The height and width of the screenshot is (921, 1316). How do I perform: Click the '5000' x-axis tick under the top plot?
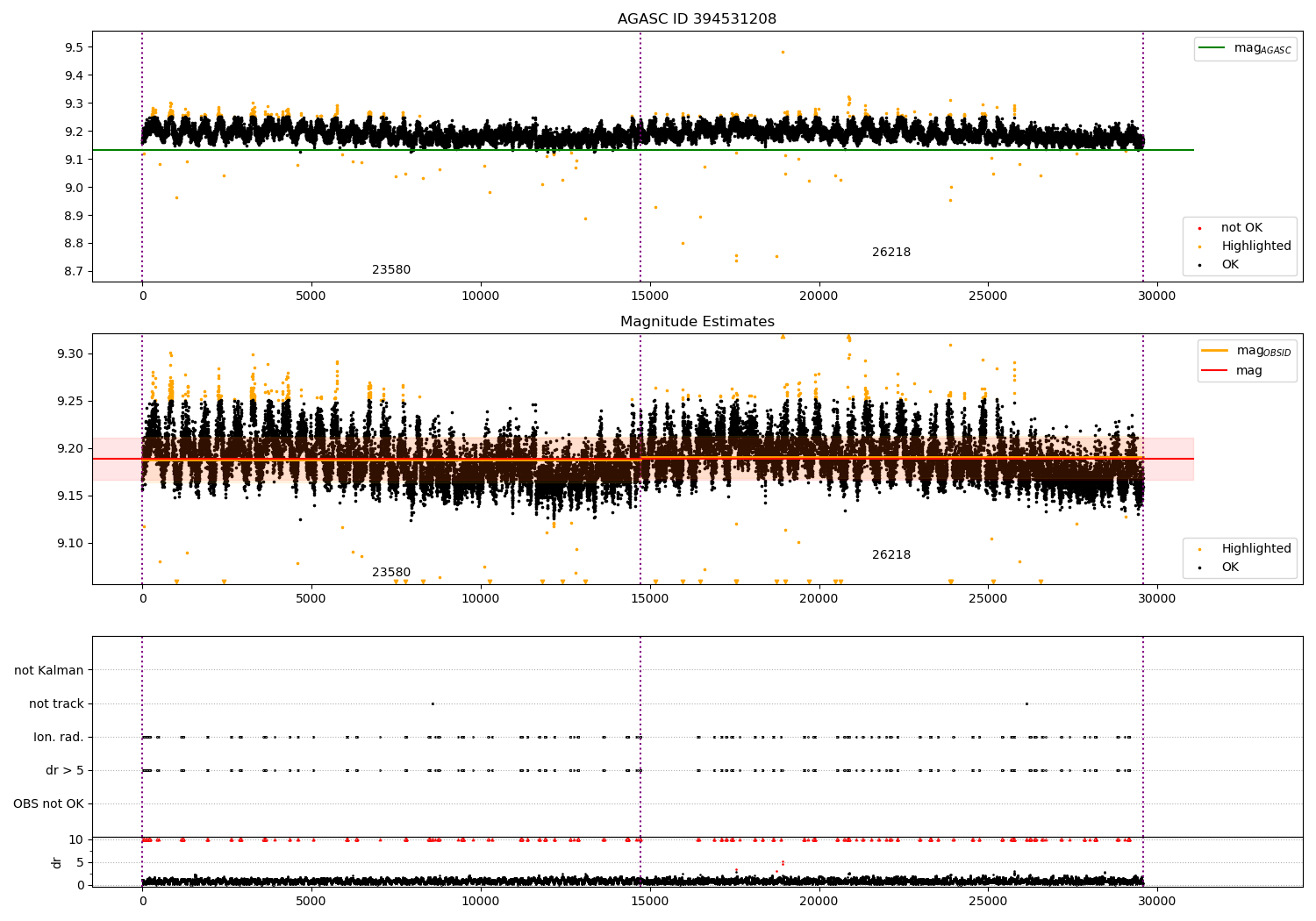(311, 296)
